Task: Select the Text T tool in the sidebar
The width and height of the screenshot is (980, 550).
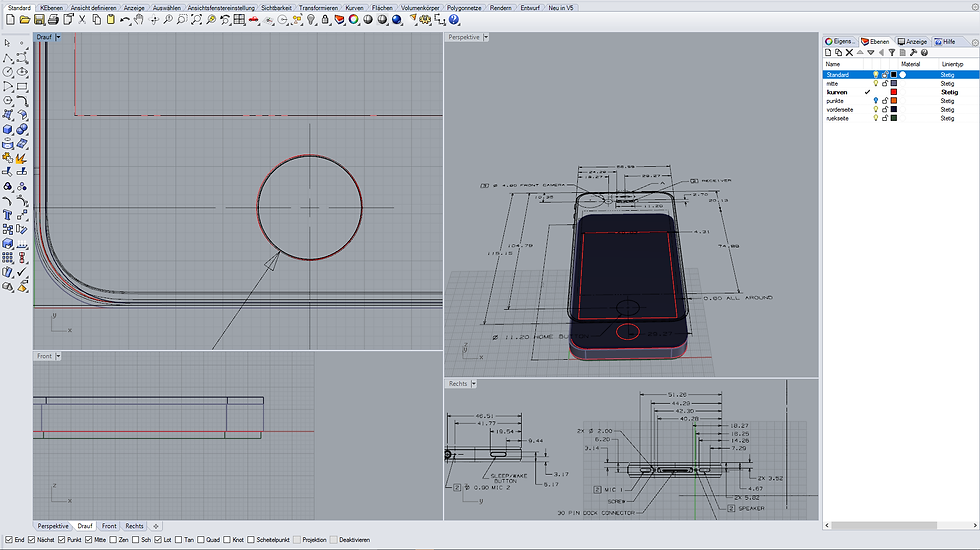Action: point(8,215)
